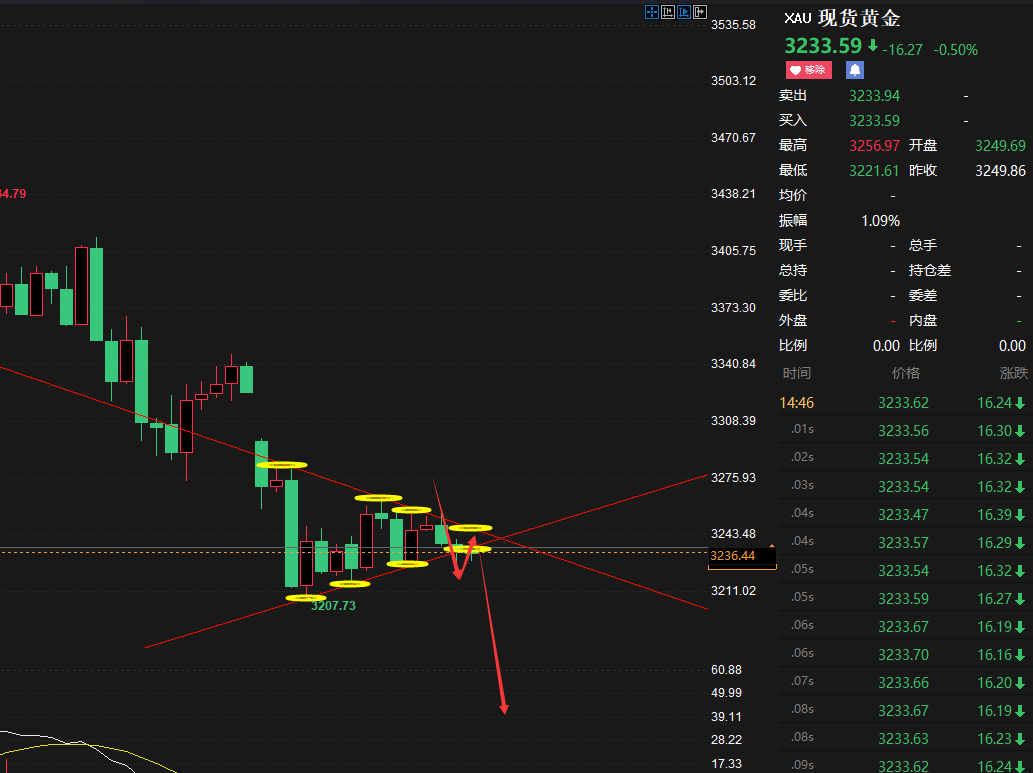The height and width of the screenshot is (773, 1033).
Task: Collapse the side quote panel icon
Action: click(x=700, y=12)
